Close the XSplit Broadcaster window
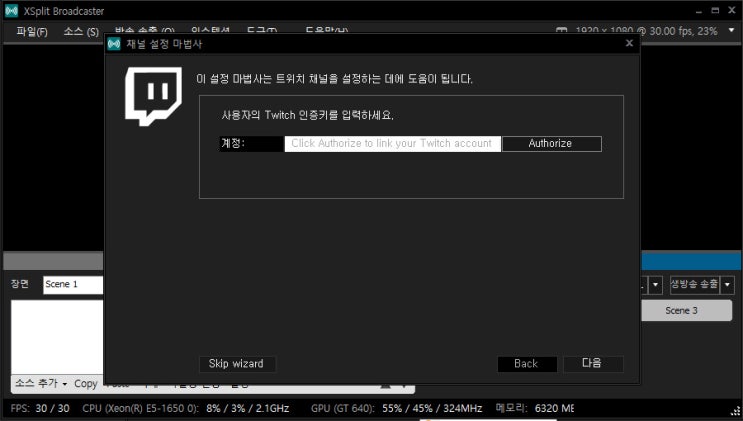This screenshot has width=743, height=421. click(x=732, y=10)
